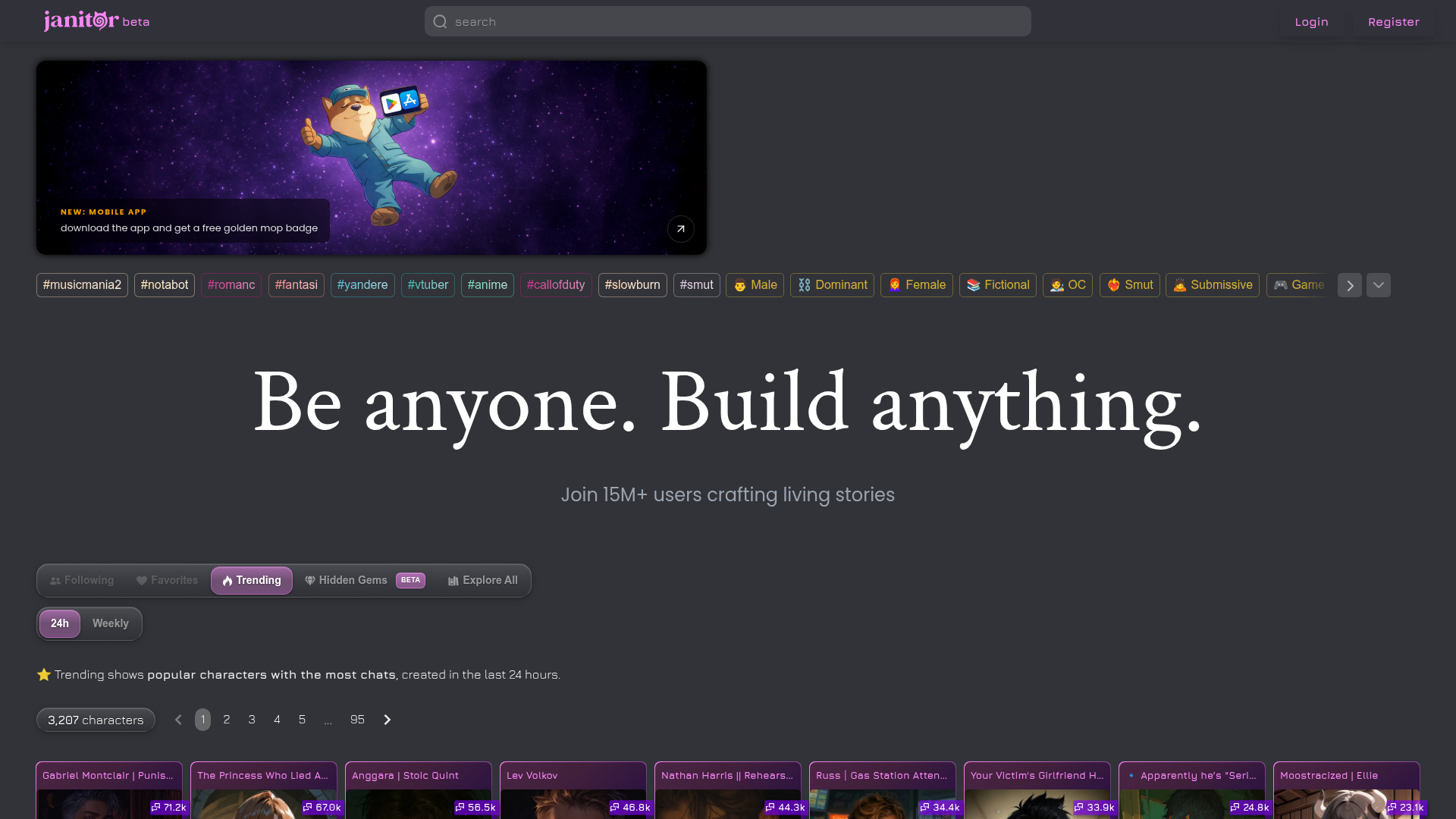Click the Register button
The height and width of the screenshot is (819, 1456).
1393,22
